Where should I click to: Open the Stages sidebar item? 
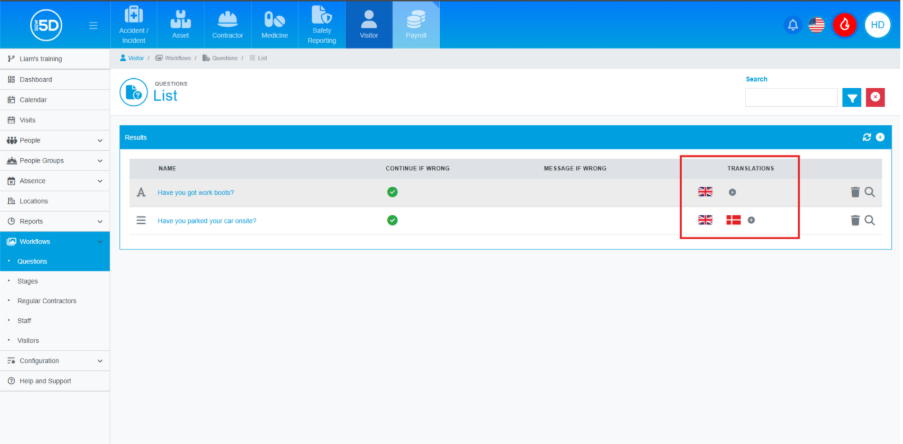point(28,281)
